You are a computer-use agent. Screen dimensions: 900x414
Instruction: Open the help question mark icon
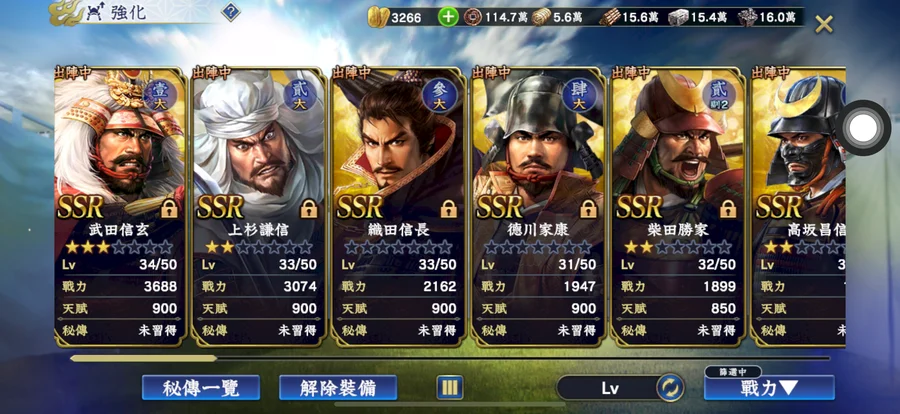pyautogui.click(x=230, y=11)
